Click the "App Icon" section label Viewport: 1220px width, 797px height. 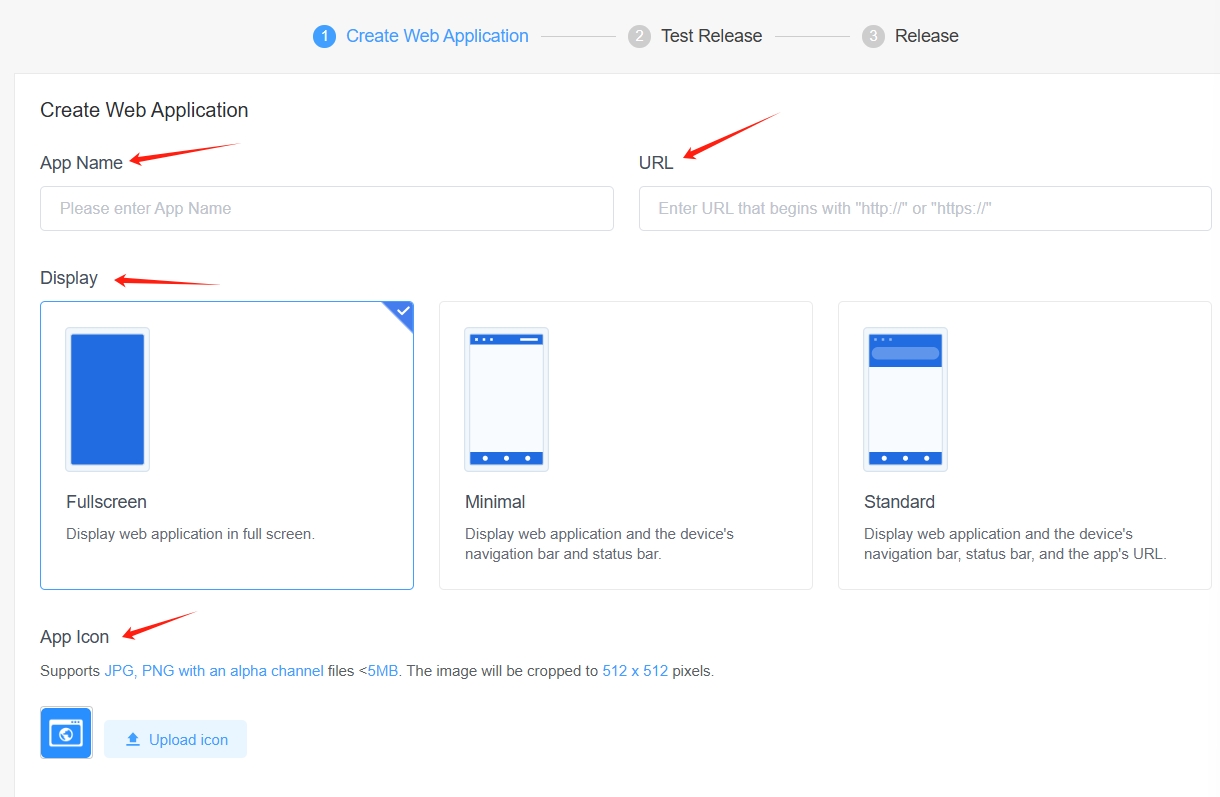tap(75, 637)
